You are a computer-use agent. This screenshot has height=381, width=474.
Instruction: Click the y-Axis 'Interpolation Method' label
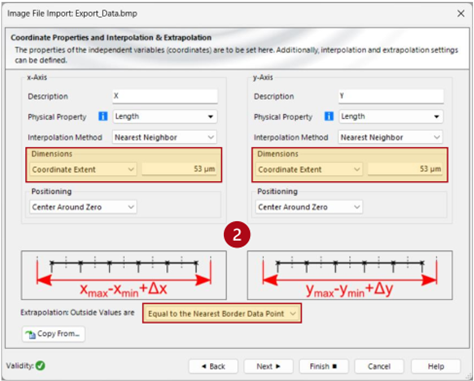(x=291, y=137)
